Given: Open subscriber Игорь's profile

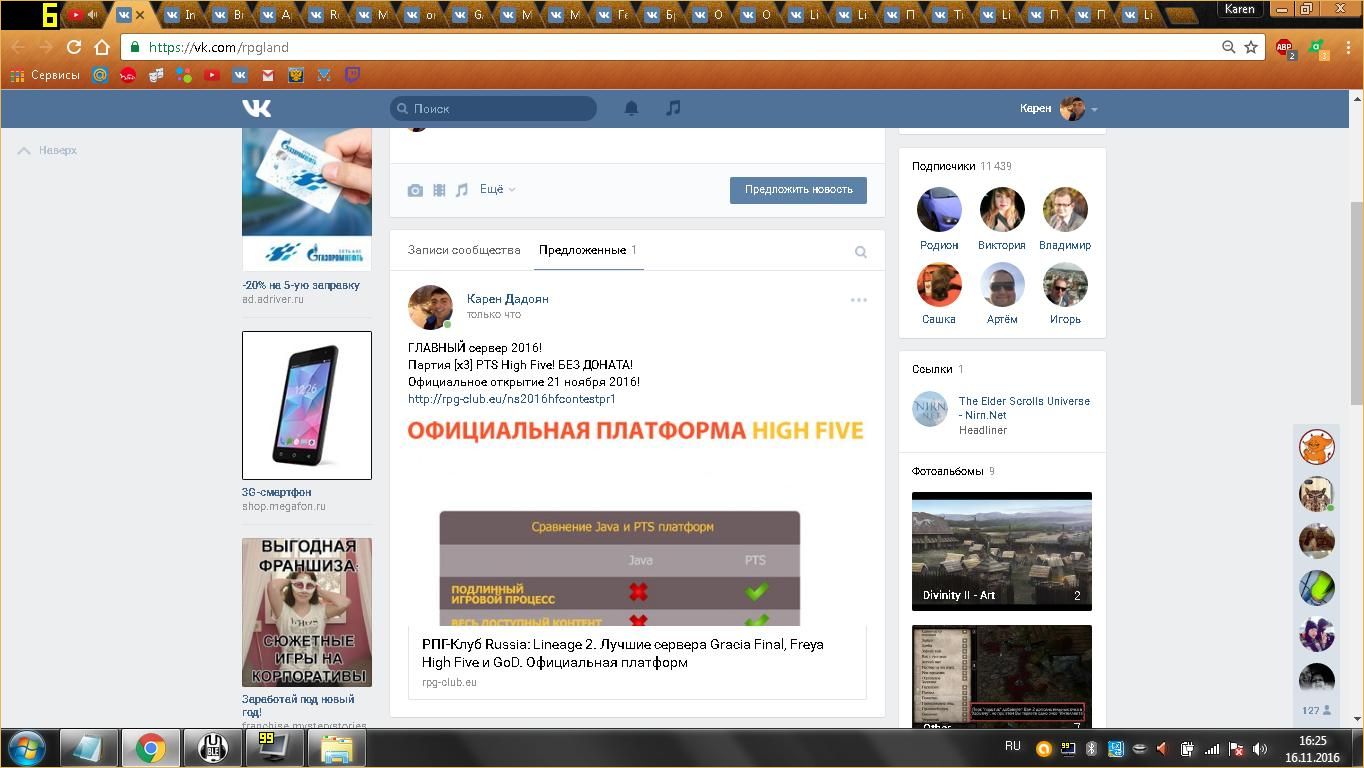Looking at the screenshot, I should (x=1065, y=285).
